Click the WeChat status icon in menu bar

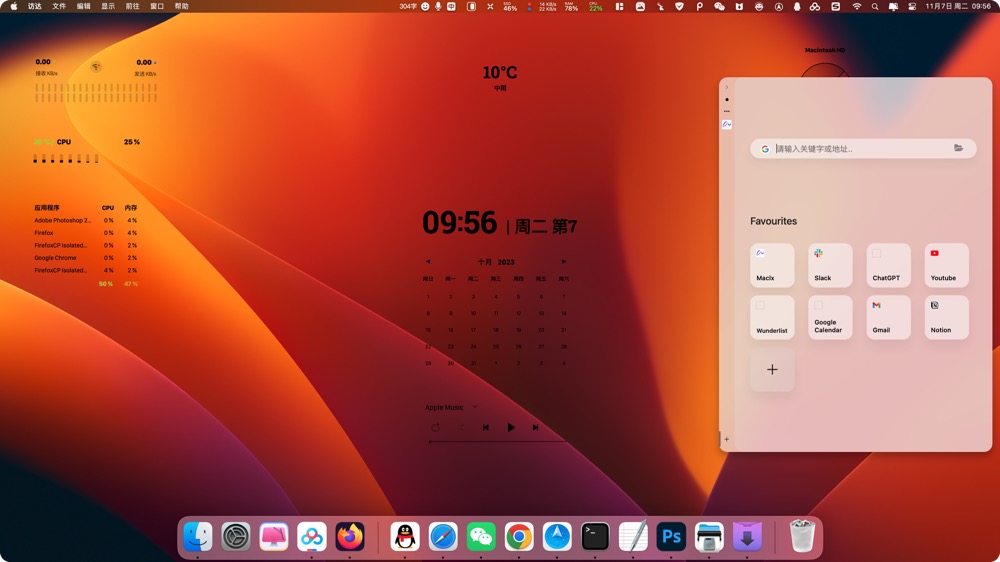tap(719, 6)
